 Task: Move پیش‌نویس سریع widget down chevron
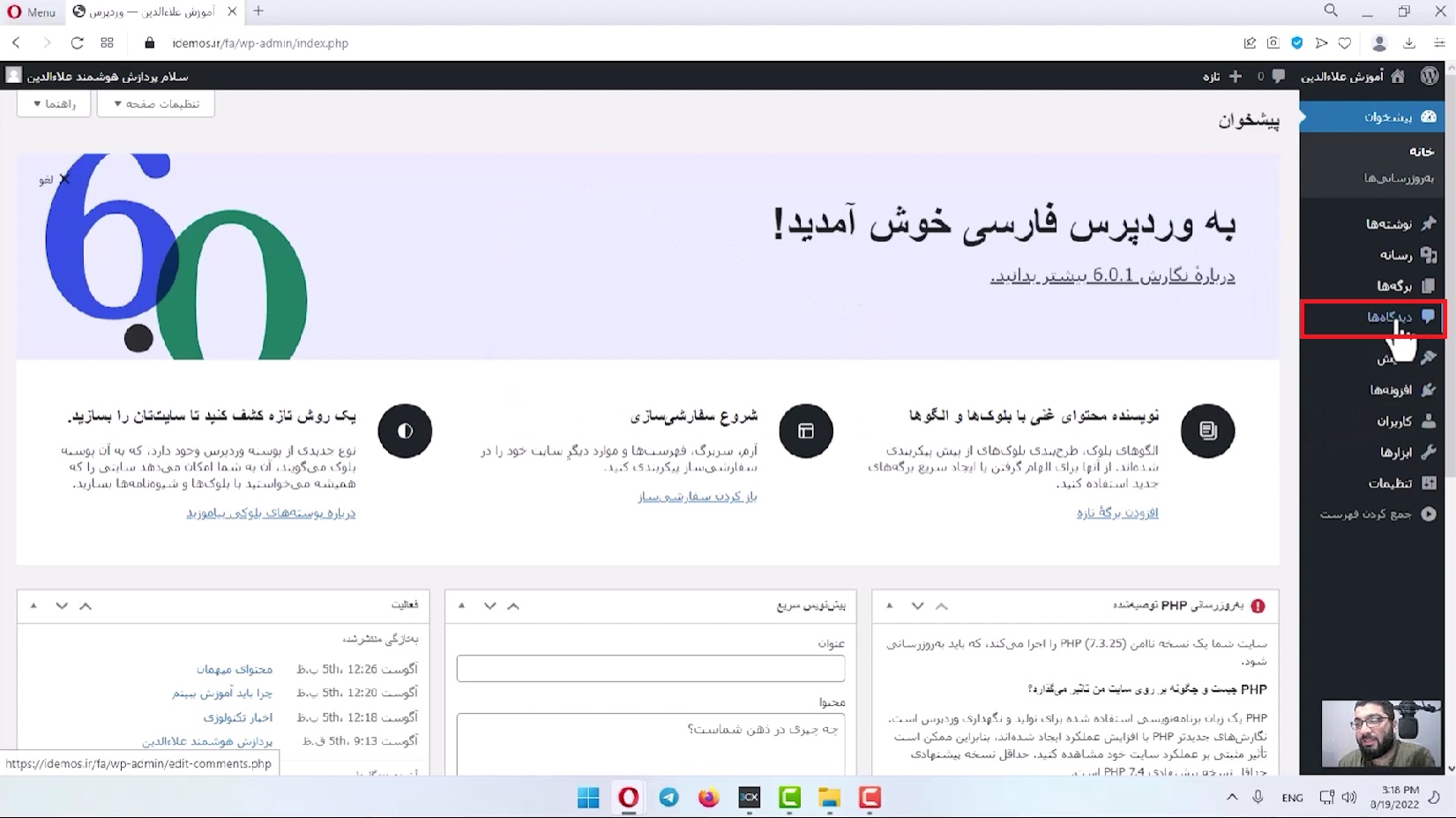pos(489,605)
